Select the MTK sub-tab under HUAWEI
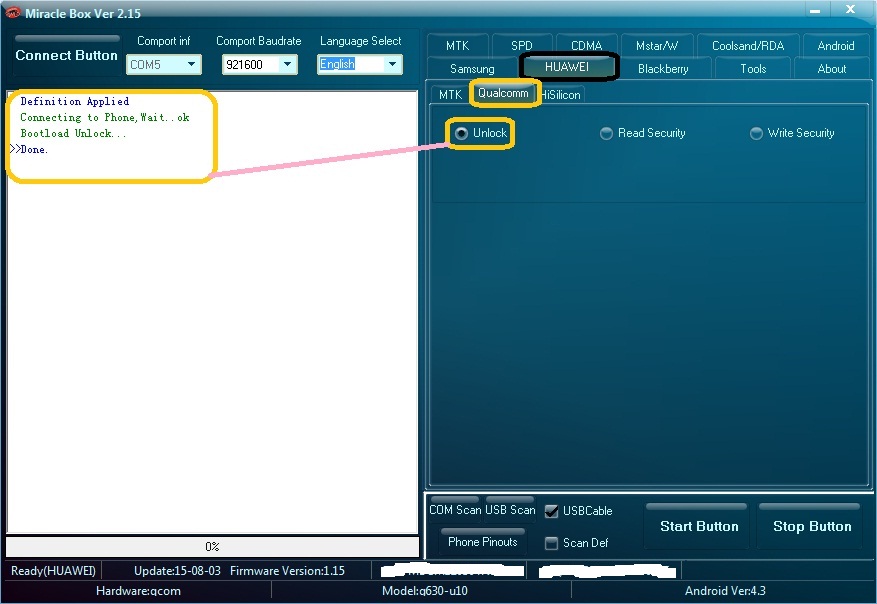Screen dimensions: 877x604 point(450,95)
